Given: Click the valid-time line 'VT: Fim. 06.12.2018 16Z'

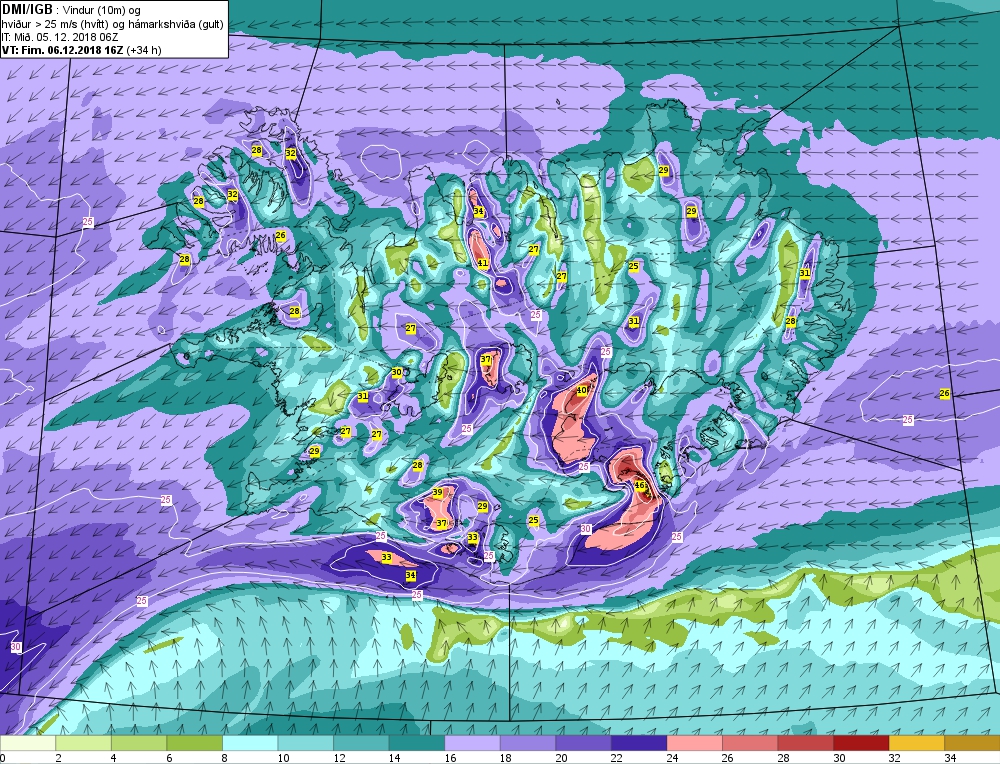Looking at the screenshot, I should point(64,50).
